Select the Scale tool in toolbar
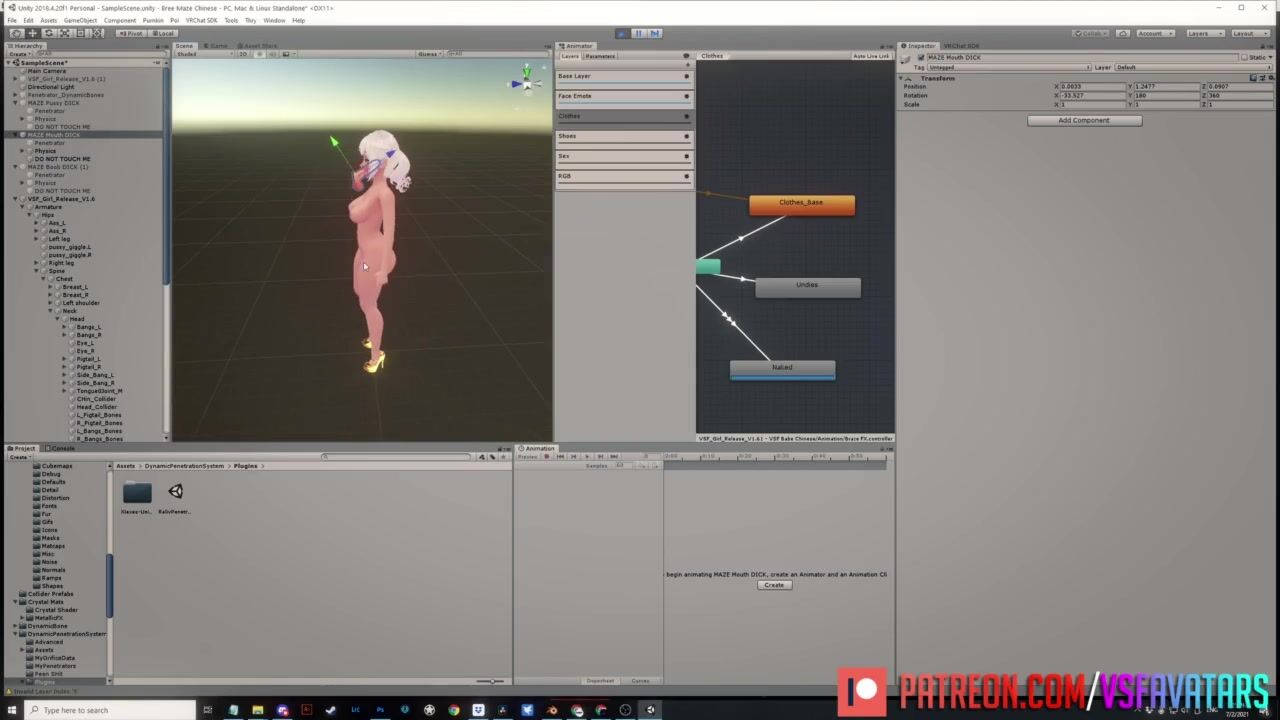The height and width of the screenshot is (720, 1280). (64, 33)
